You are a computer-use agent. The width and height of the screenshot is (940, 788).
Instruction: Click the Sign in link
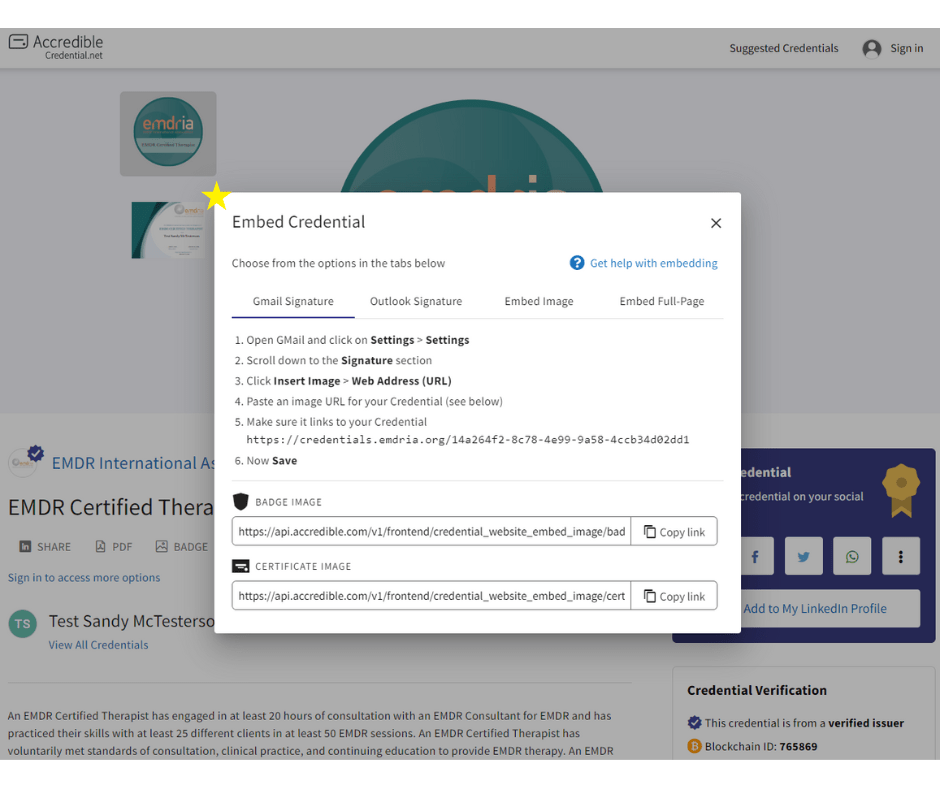[x=906, y=48]
